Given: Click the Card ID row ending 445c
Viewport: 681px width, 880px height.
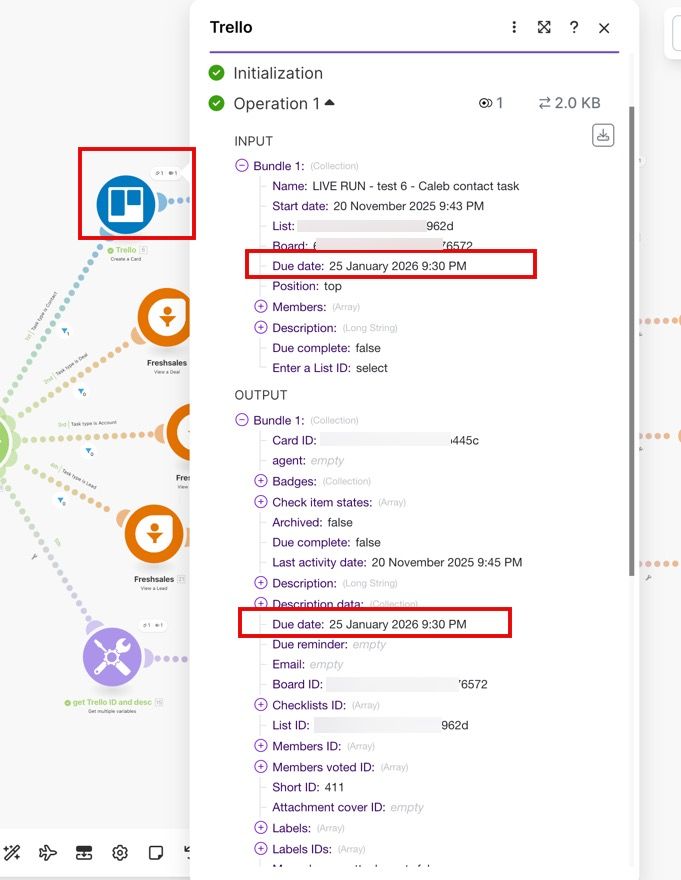Looking at the screenshot, I should pyautogui.click(x=375, y=441).
